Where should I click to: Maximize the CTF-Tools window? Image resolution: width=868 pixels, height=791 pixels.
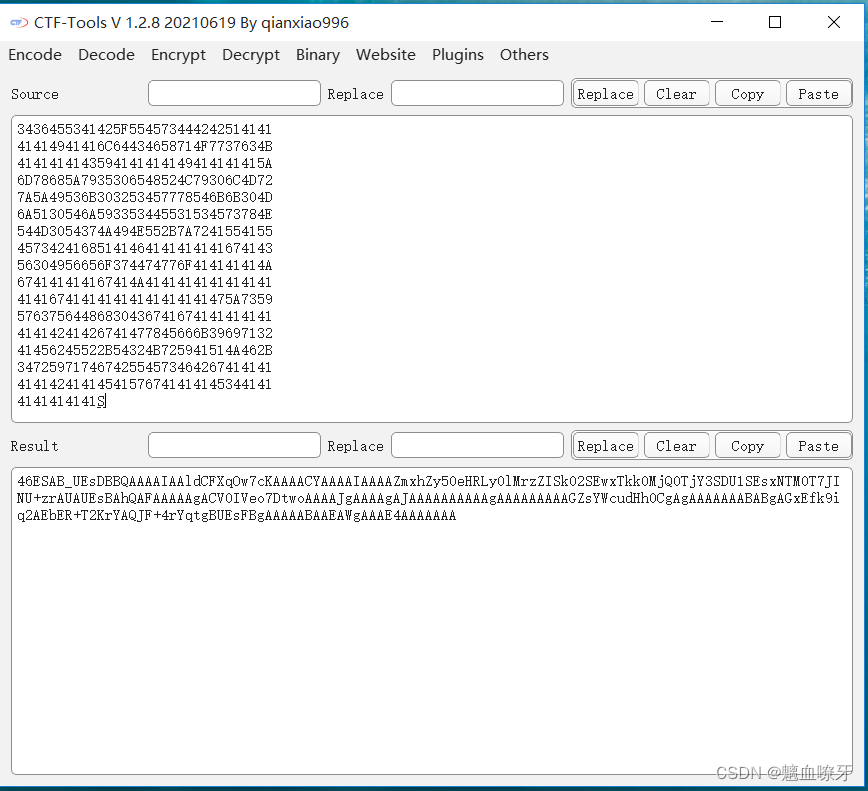pos(775,22)
